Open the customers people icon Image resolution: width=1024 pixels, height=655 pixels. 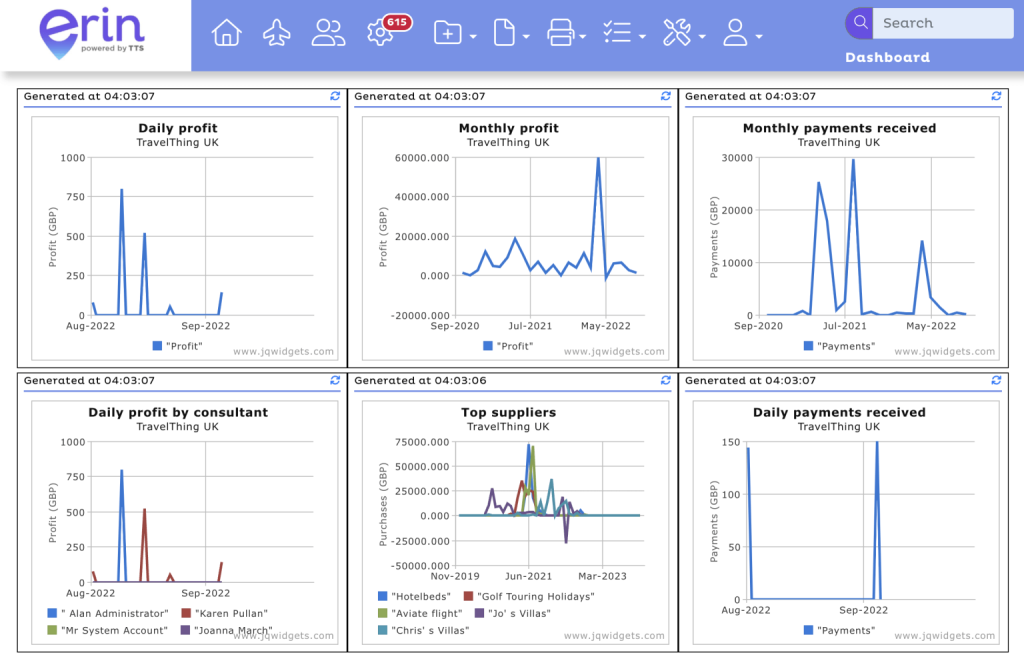pos(328,33)
